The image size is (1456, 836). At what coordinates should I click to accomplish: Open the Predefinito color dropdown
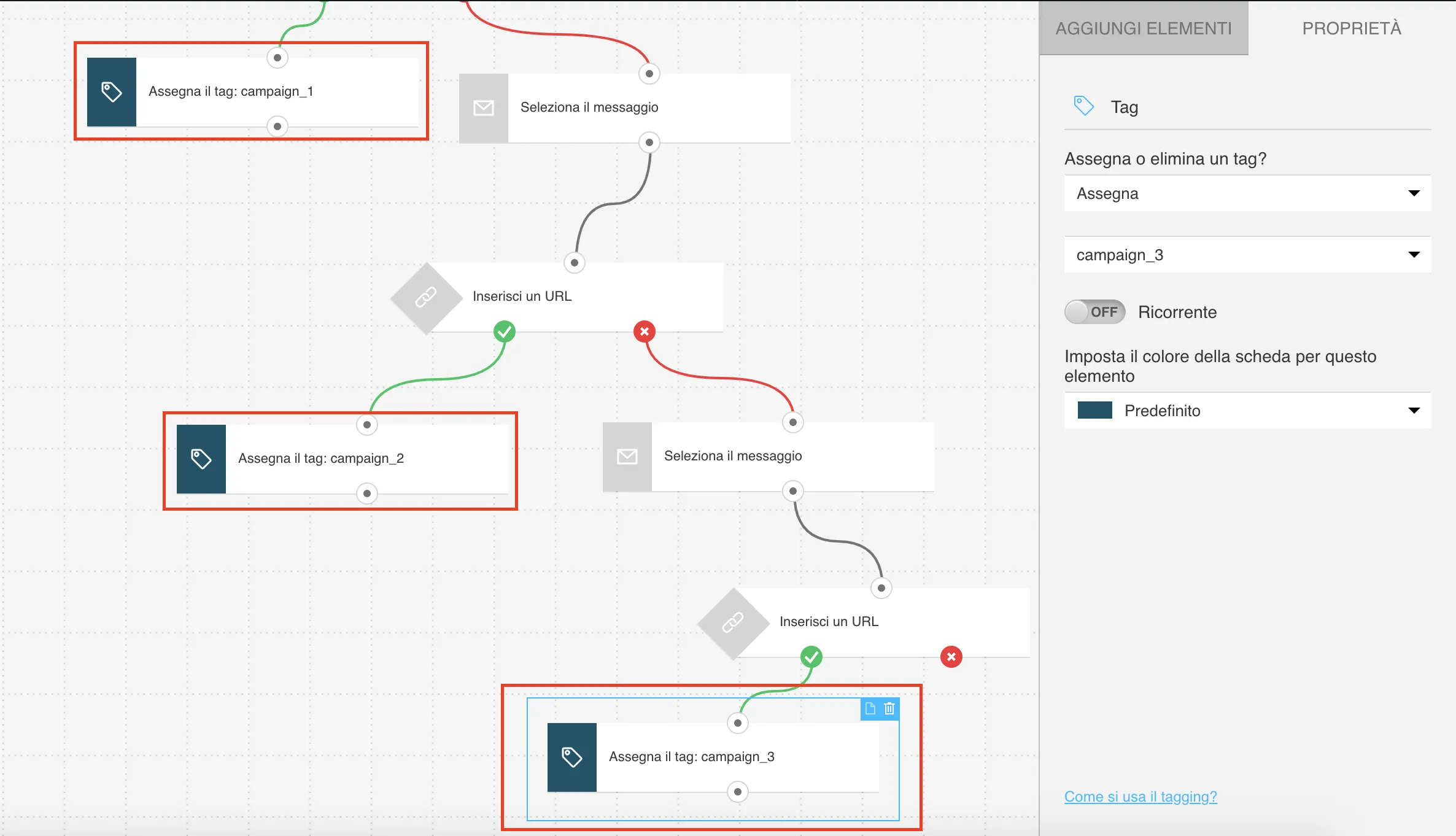(x=1248, y=411)
